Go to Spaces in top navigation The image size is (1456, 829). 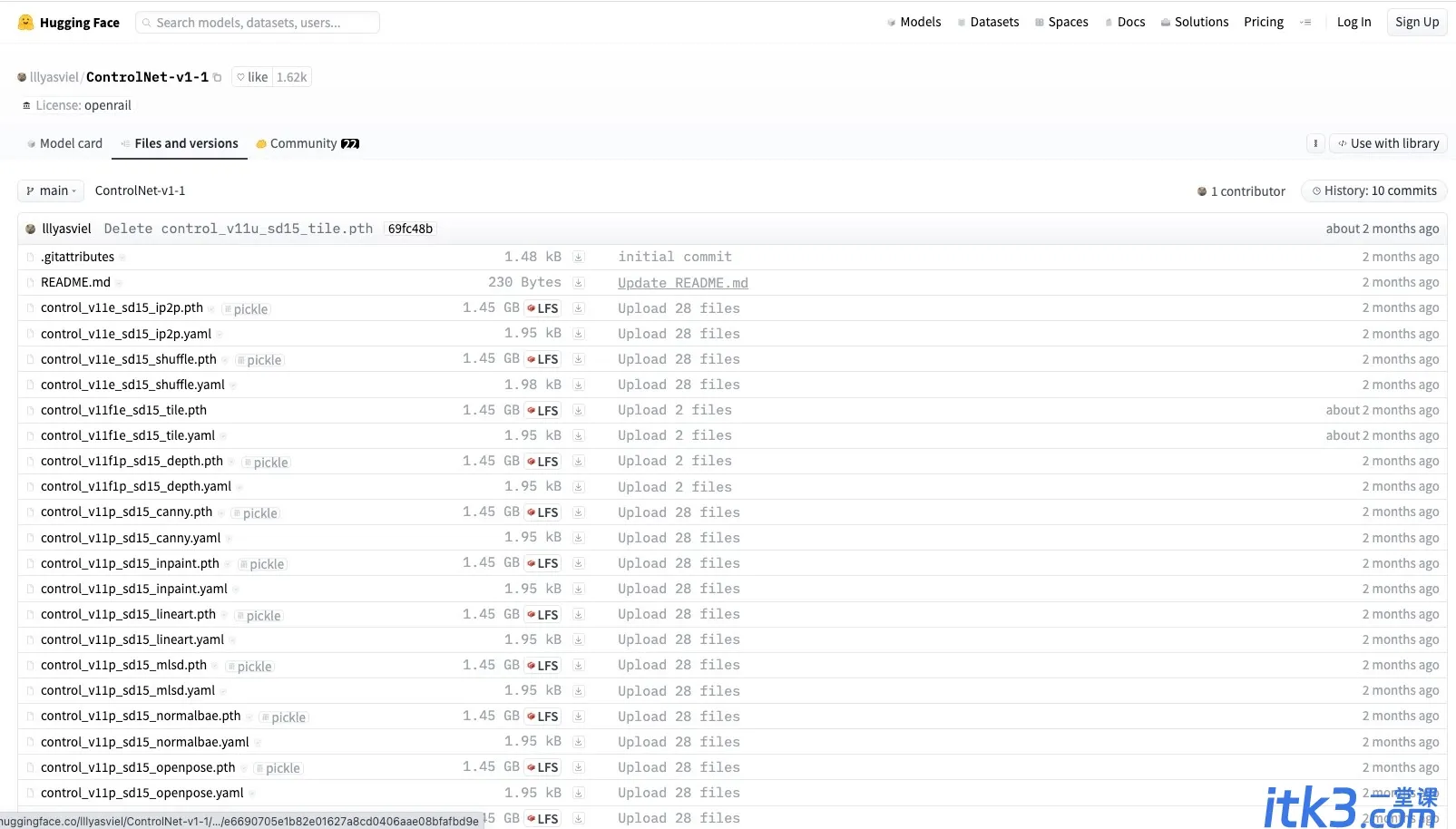point(1062,22)
